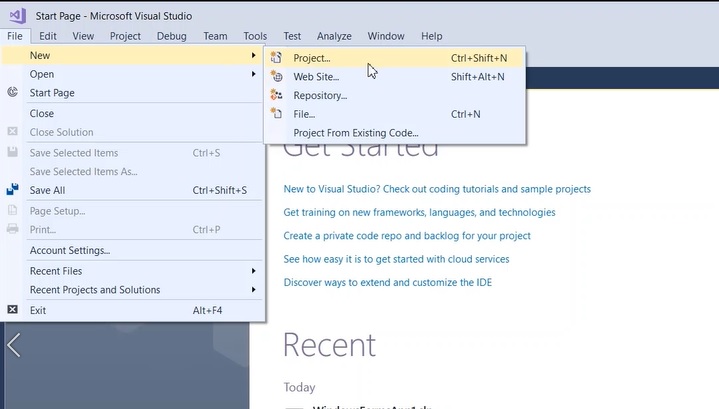
Task: Click the Start Page icon in File menu
Action: point(12,92)
